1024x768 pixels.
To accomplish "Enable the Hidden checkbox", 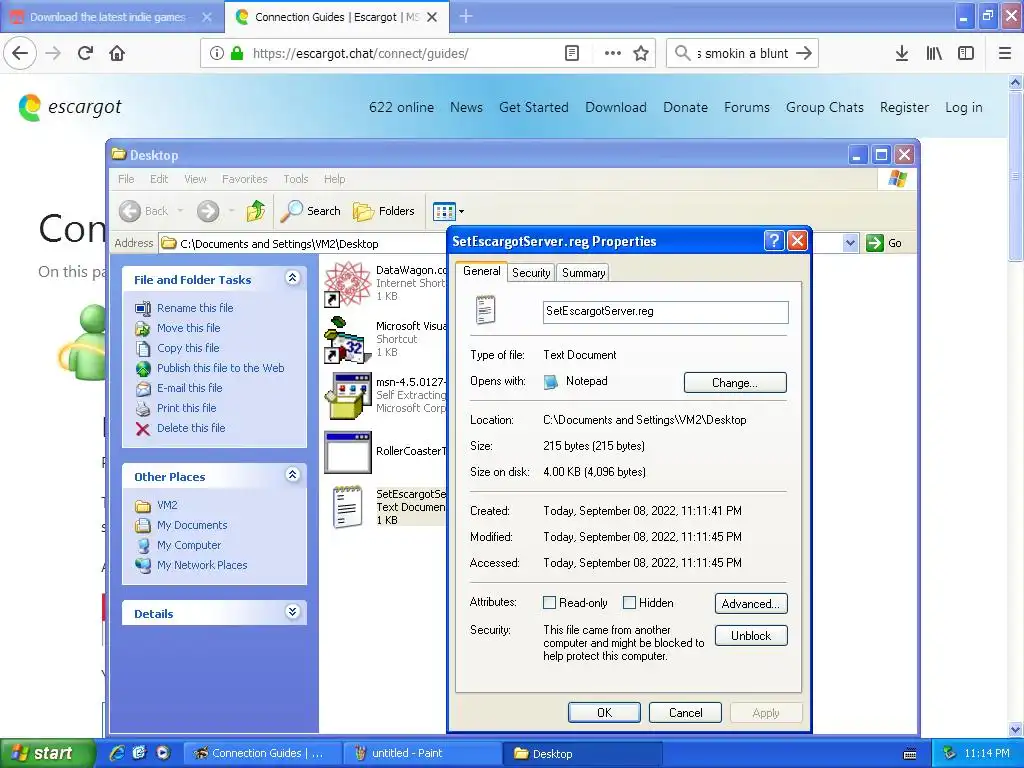I will tap(629, 603).
